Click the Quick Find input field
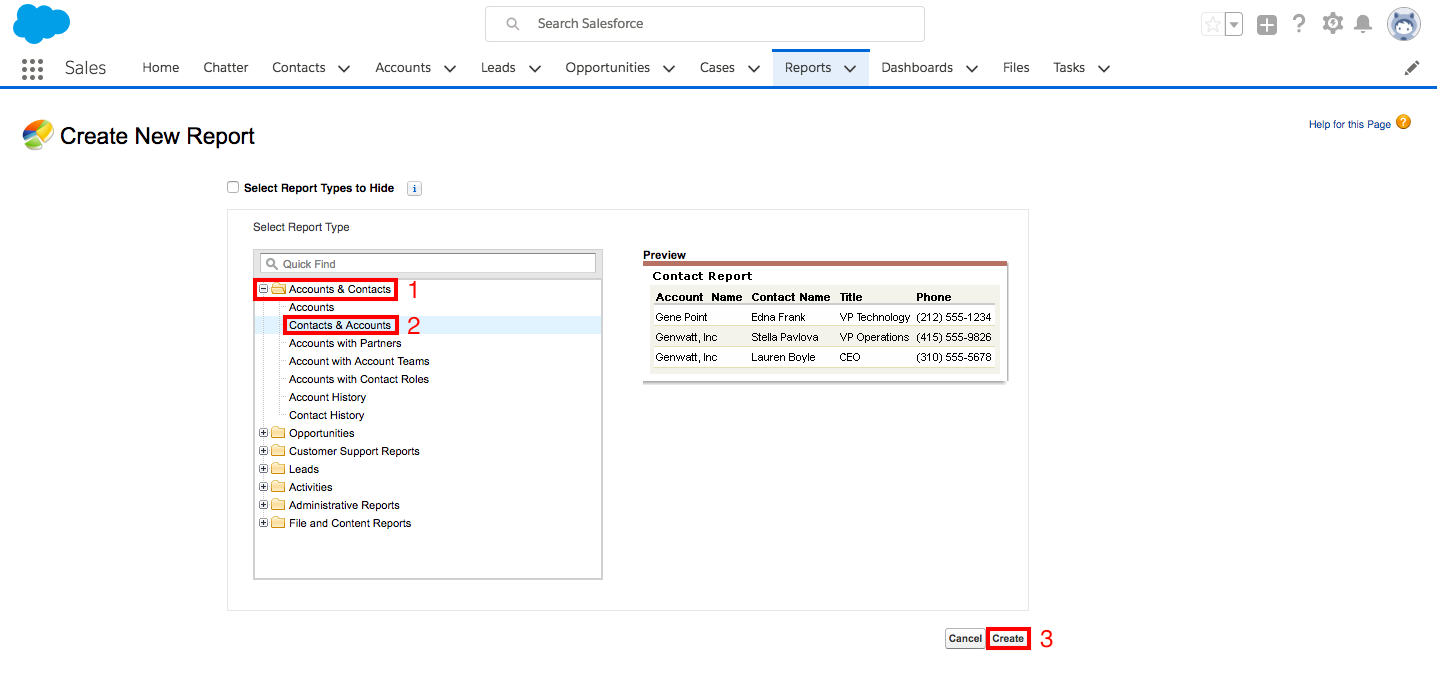Viewport: 1437px width, 687px height. [x=428, y=263]
